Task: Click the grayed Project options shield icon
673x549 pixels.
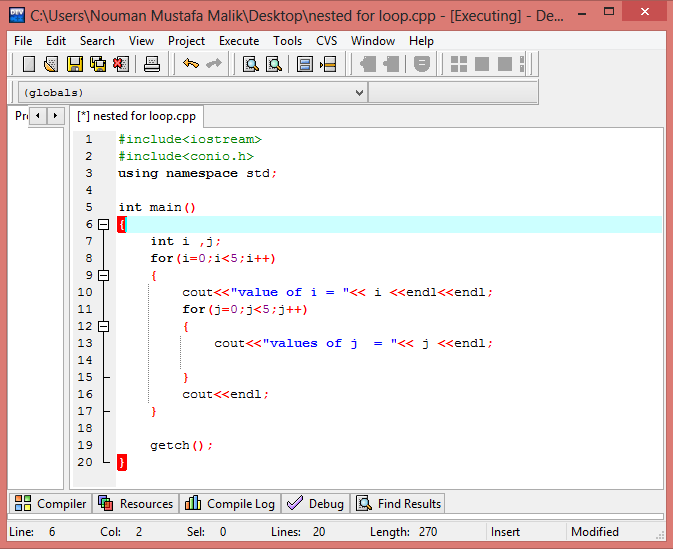Action: [422, 64]
